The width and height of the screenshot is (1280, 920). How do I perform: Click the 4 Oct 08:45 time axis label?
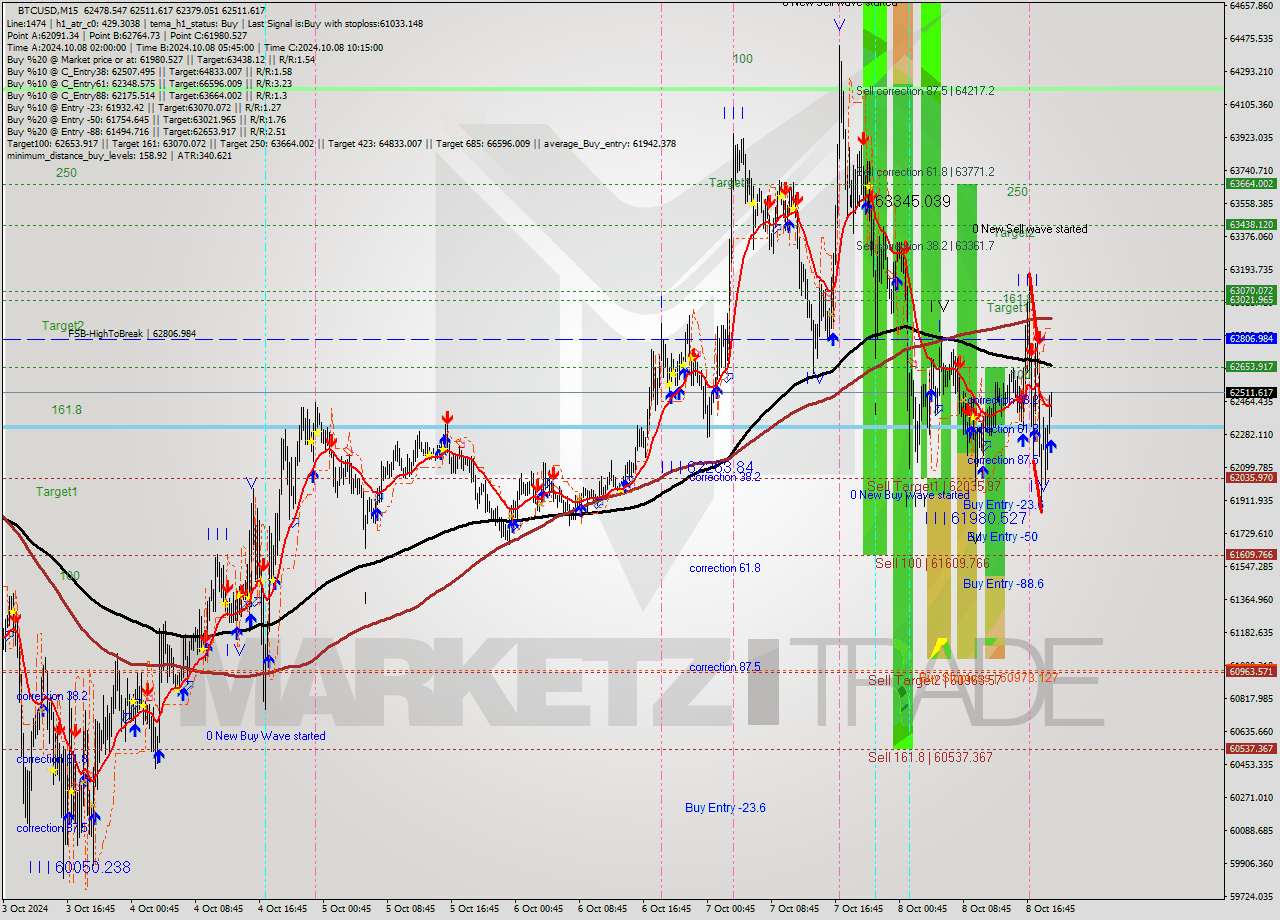point(219,909)
